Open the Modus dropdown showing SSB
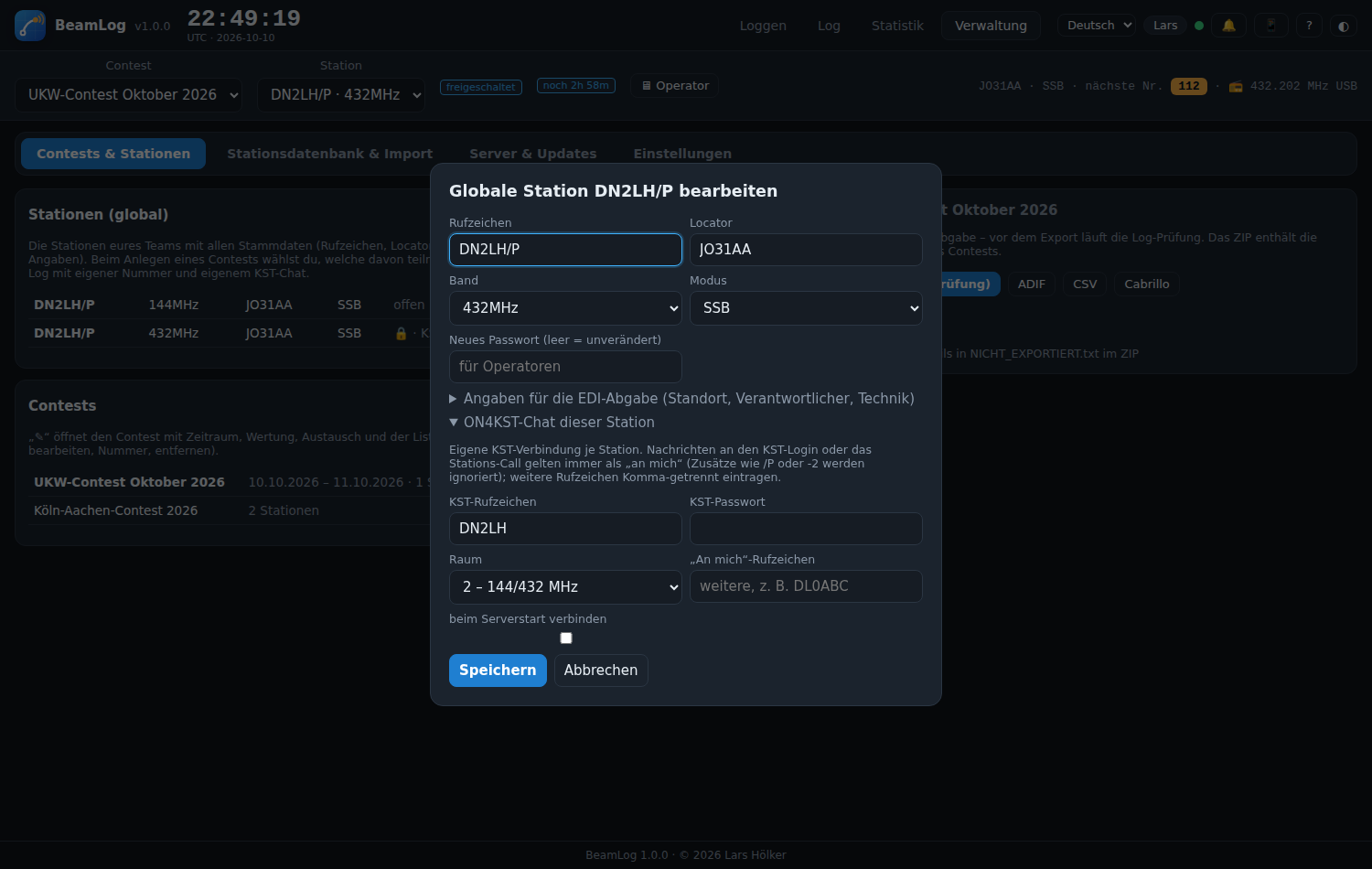Screen dimensions: 1372x869 pos(806,308)
